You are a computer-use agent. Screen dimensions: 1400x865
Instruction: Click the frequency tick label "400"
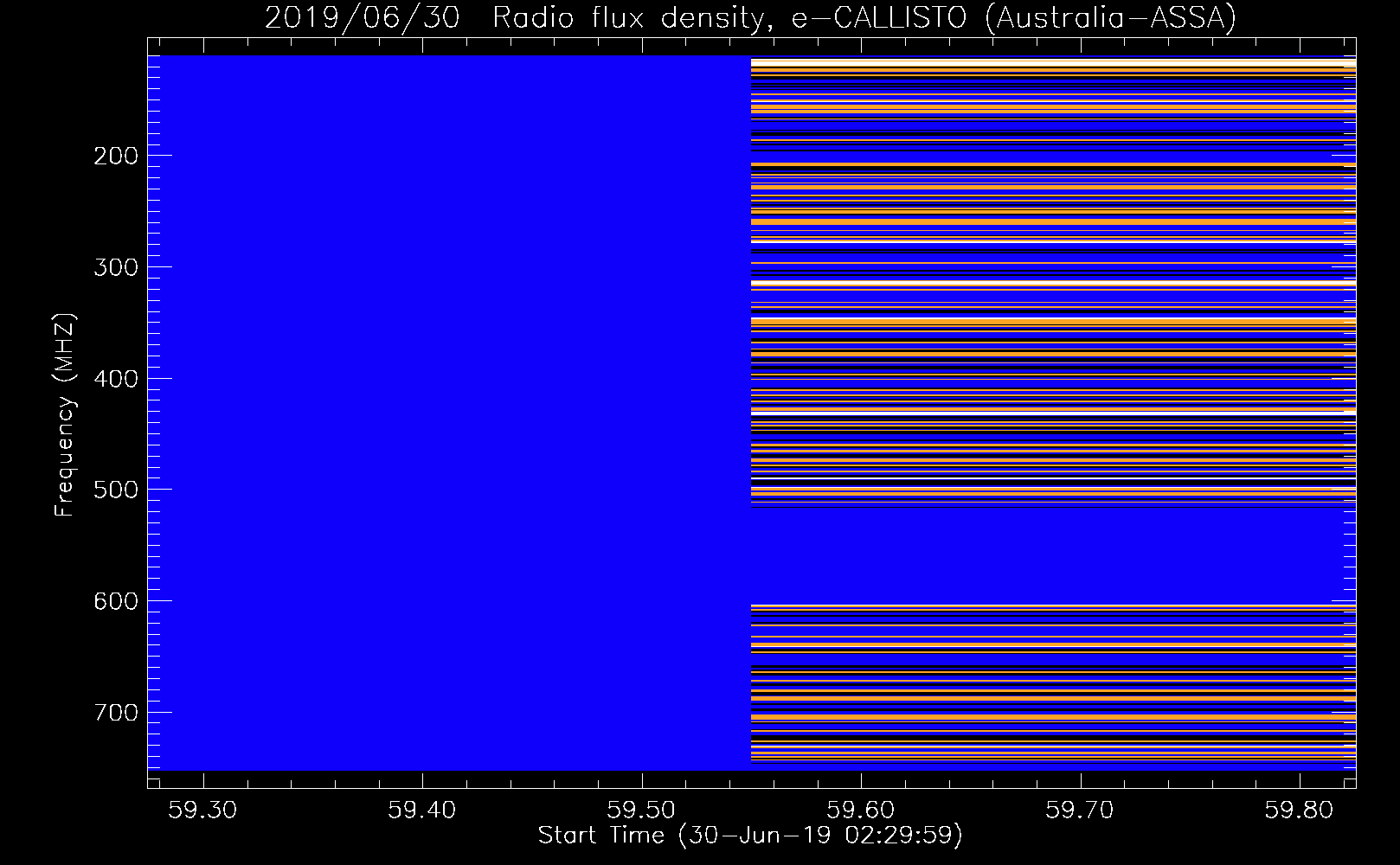point(116,379)
